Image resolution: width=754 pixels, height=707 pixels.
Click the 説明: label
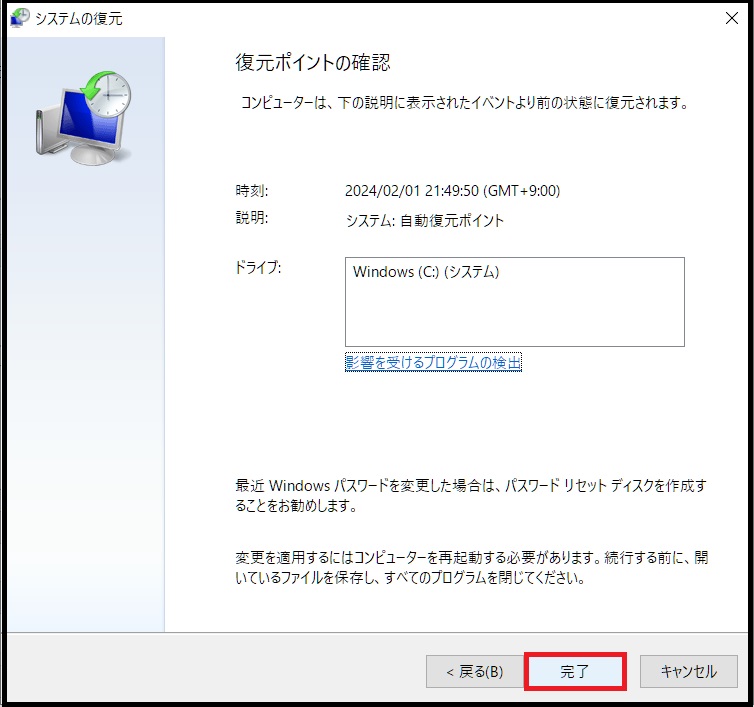251,218
